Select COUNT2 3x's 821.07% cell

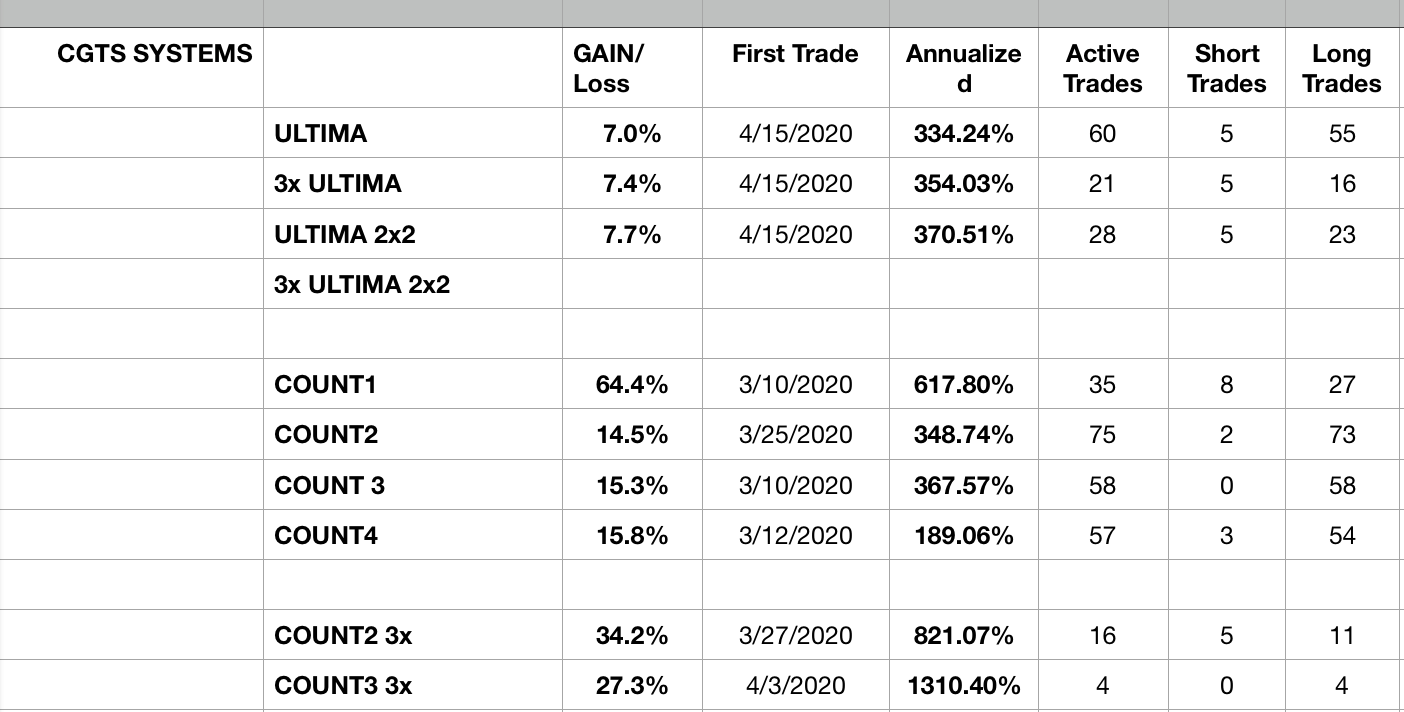point(963,636)
